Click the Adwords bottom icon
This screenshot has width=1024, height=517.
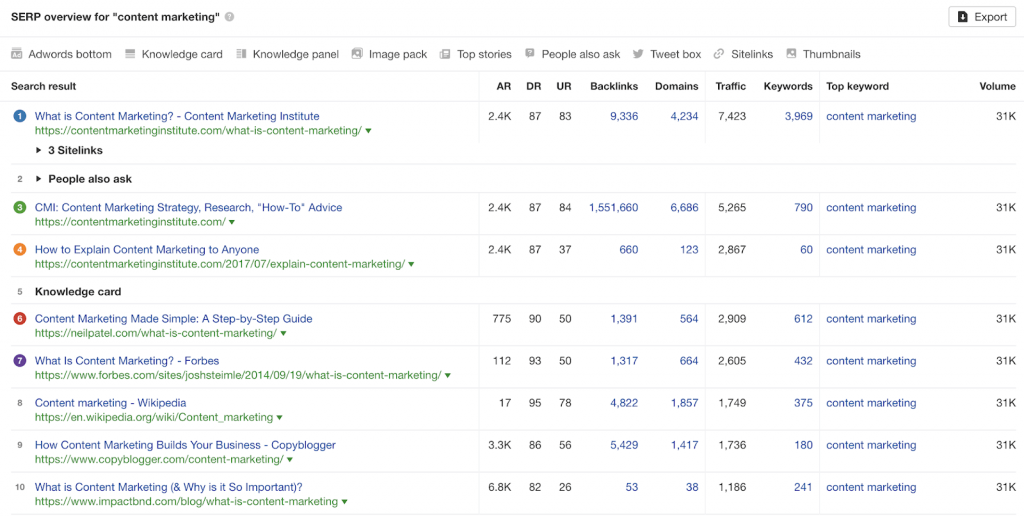pyautogui.click(x=17, y=54)
